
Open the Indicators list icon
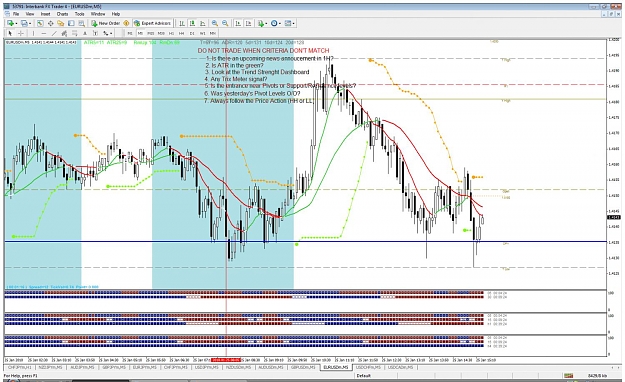[x=260, y=24]
